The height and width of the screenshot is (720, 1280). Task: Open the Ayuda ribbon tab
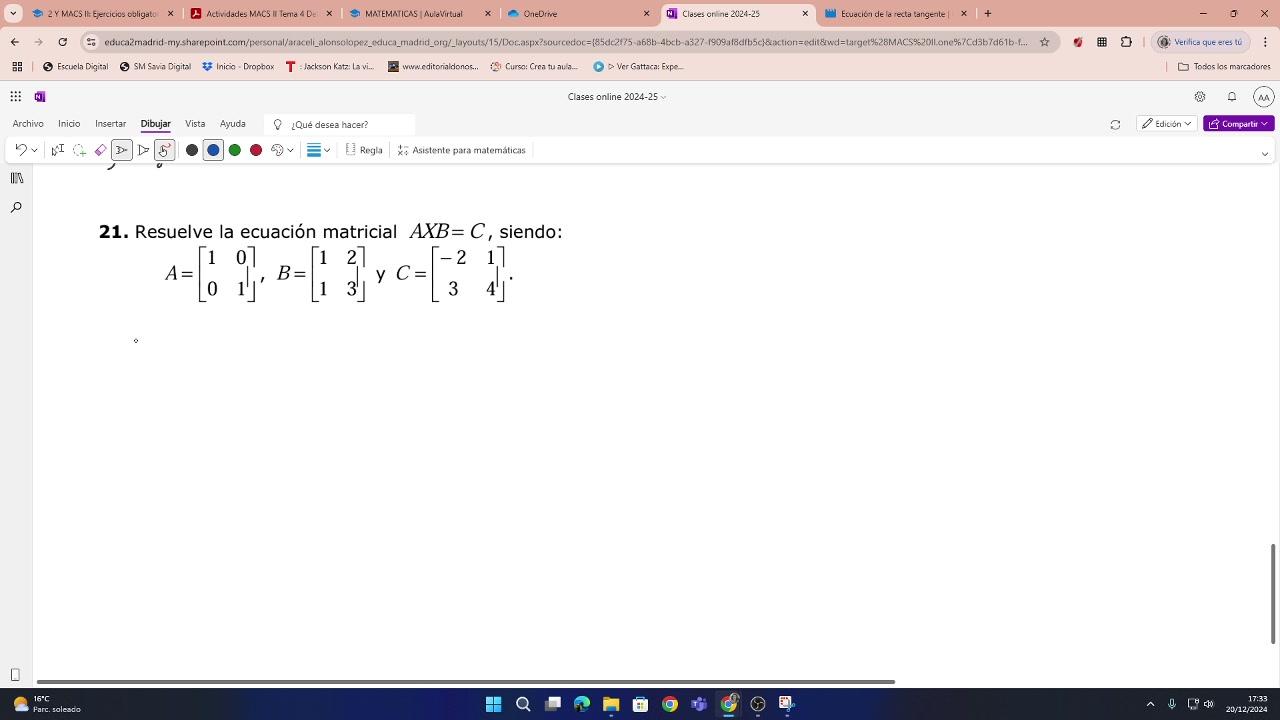233,124
